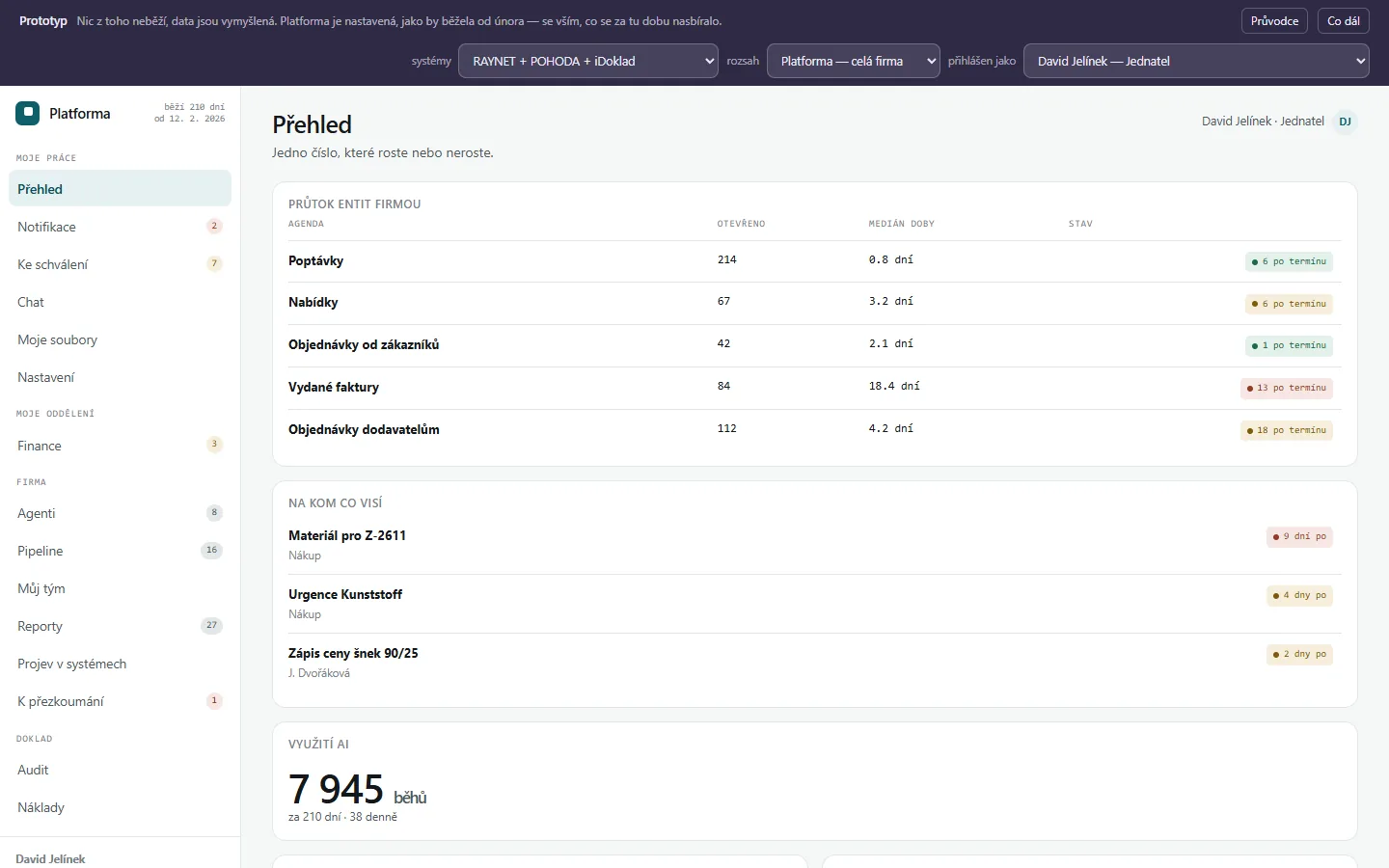Screen dimensions: 1389x868
Task: Open the Reporty section
Action: tap(120, 626)
